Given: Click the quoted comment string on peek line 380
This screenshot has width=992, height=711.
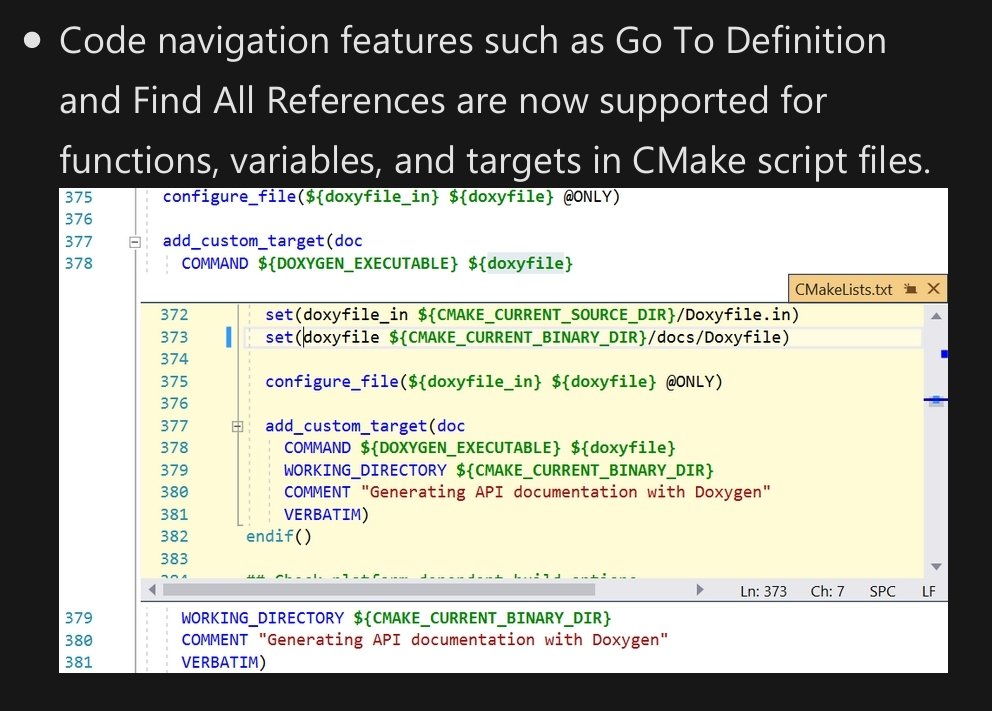Looking at the screenshot, I should 566,492.
